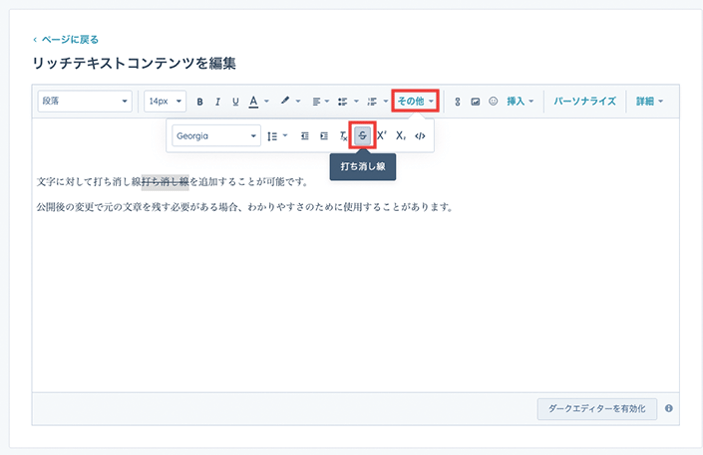This screenshot has height=455, width=703.
Task: Expand the bulleted list style arrow
Action: point(356,101)
